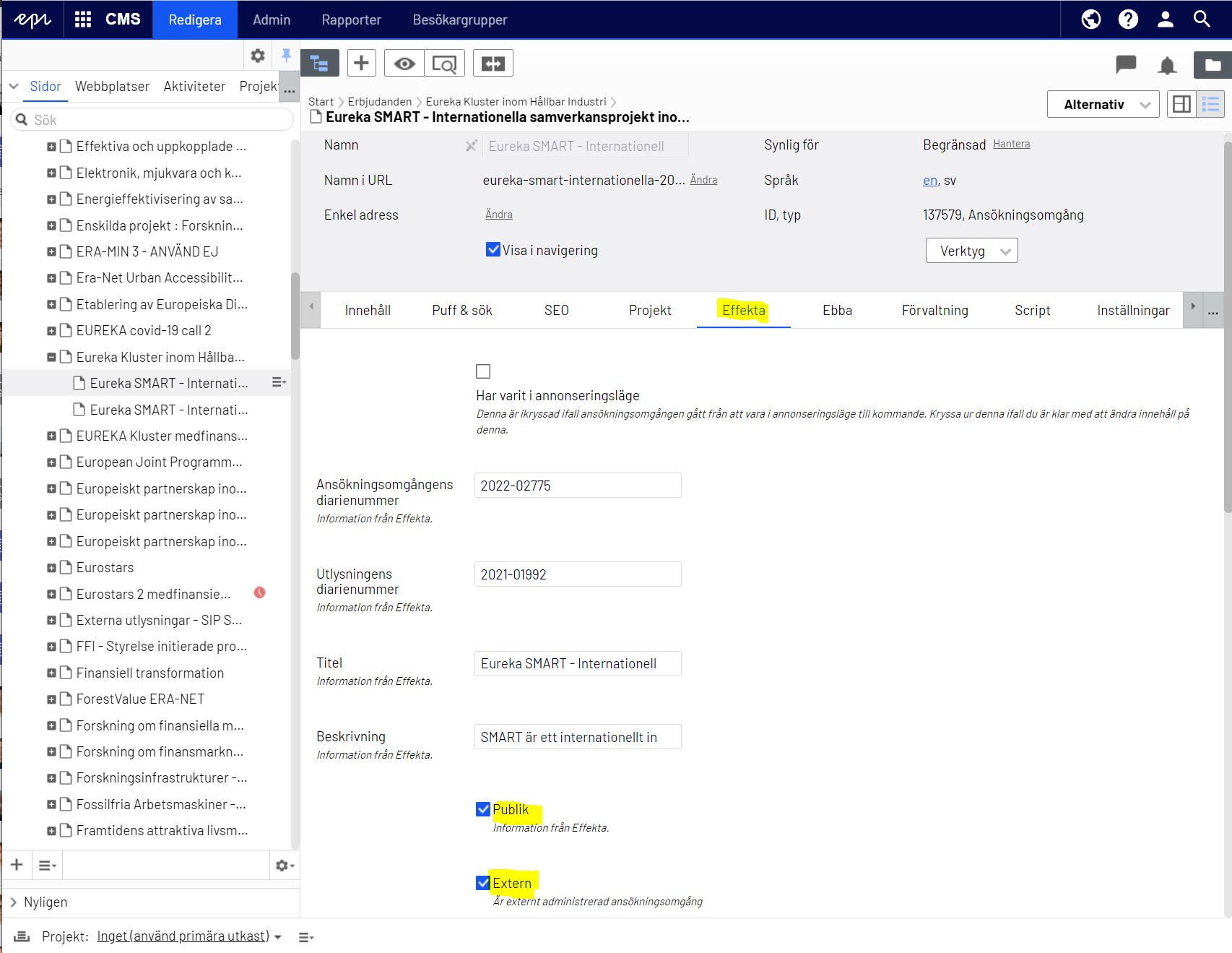Toggle the Publik checkbox

pos(483,810)
